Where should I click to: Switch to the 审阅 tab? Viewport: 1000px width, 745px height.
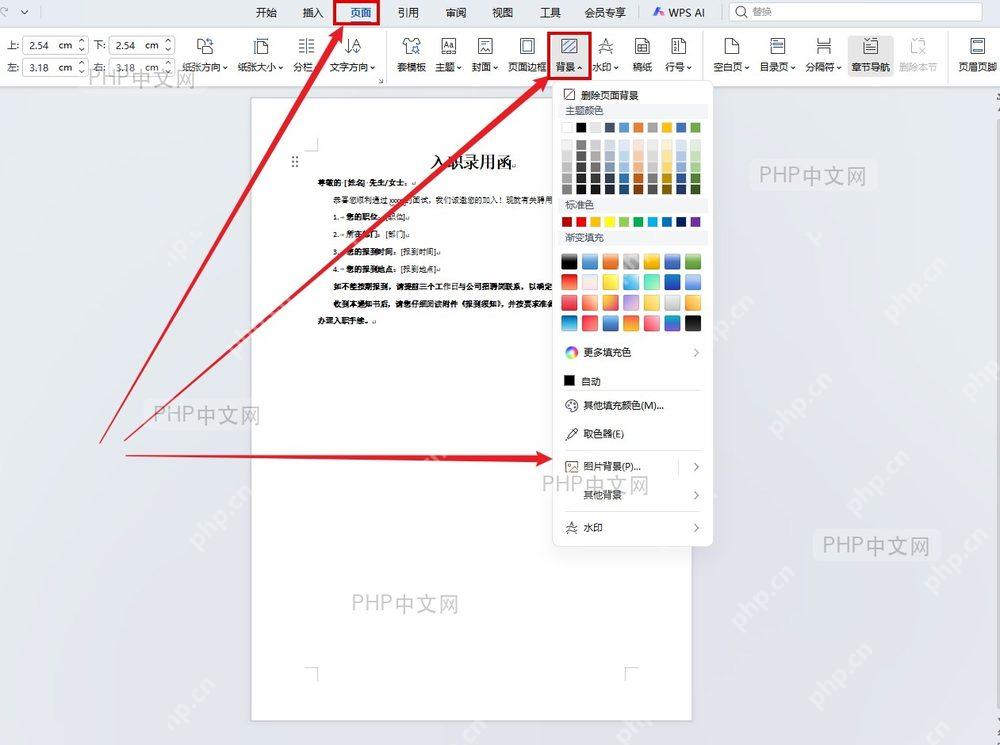[x=455, y=12]
